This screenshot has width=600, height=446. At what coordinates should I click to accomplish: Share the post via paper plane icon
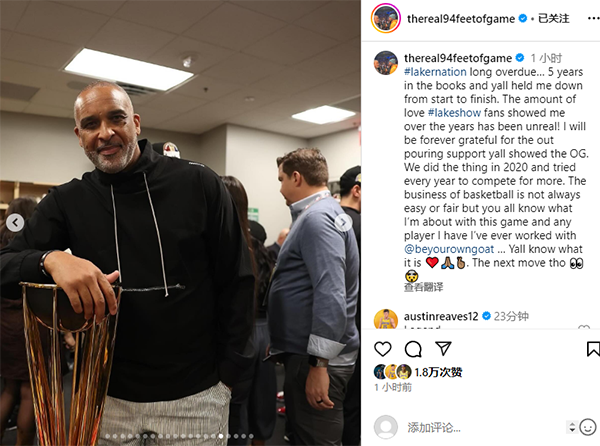(443, 348)
